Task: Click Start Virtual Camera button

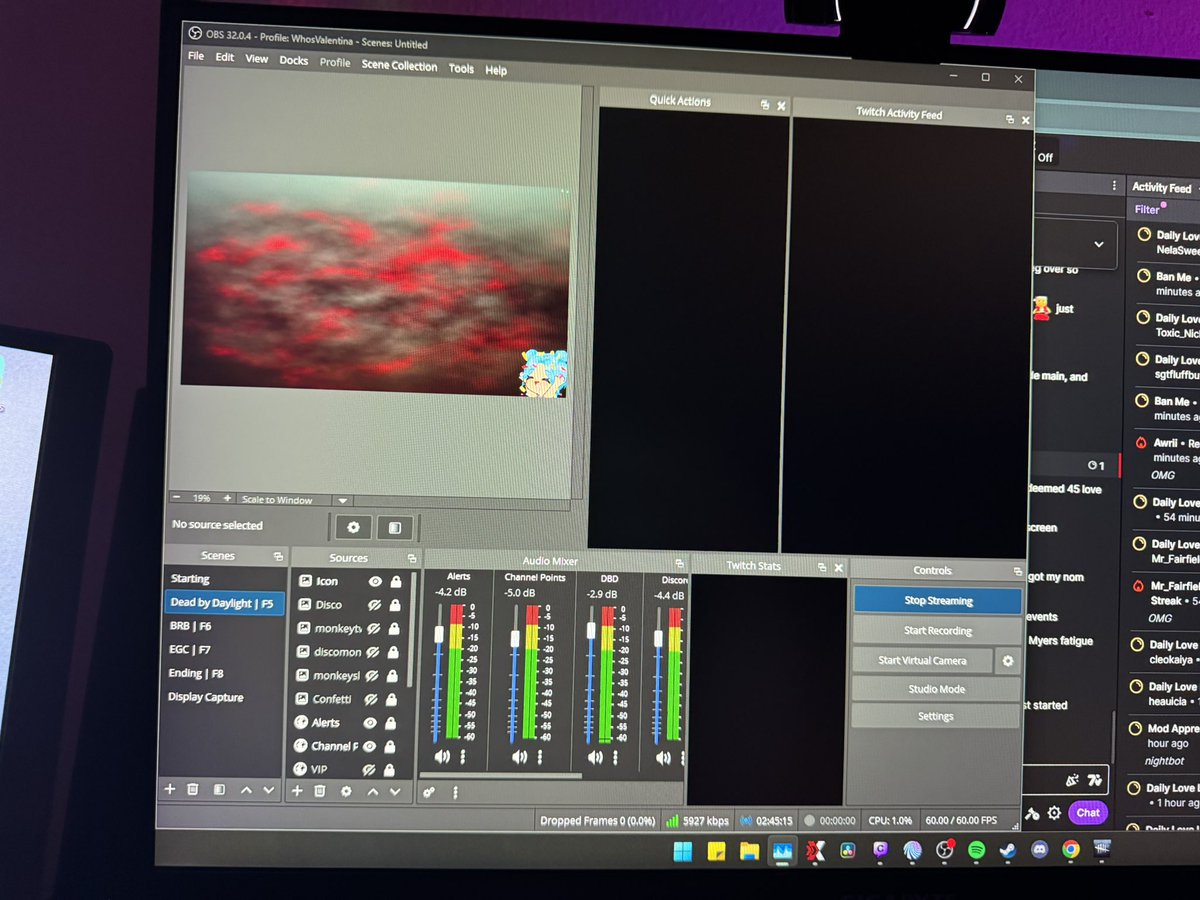Action: [922, 660]
